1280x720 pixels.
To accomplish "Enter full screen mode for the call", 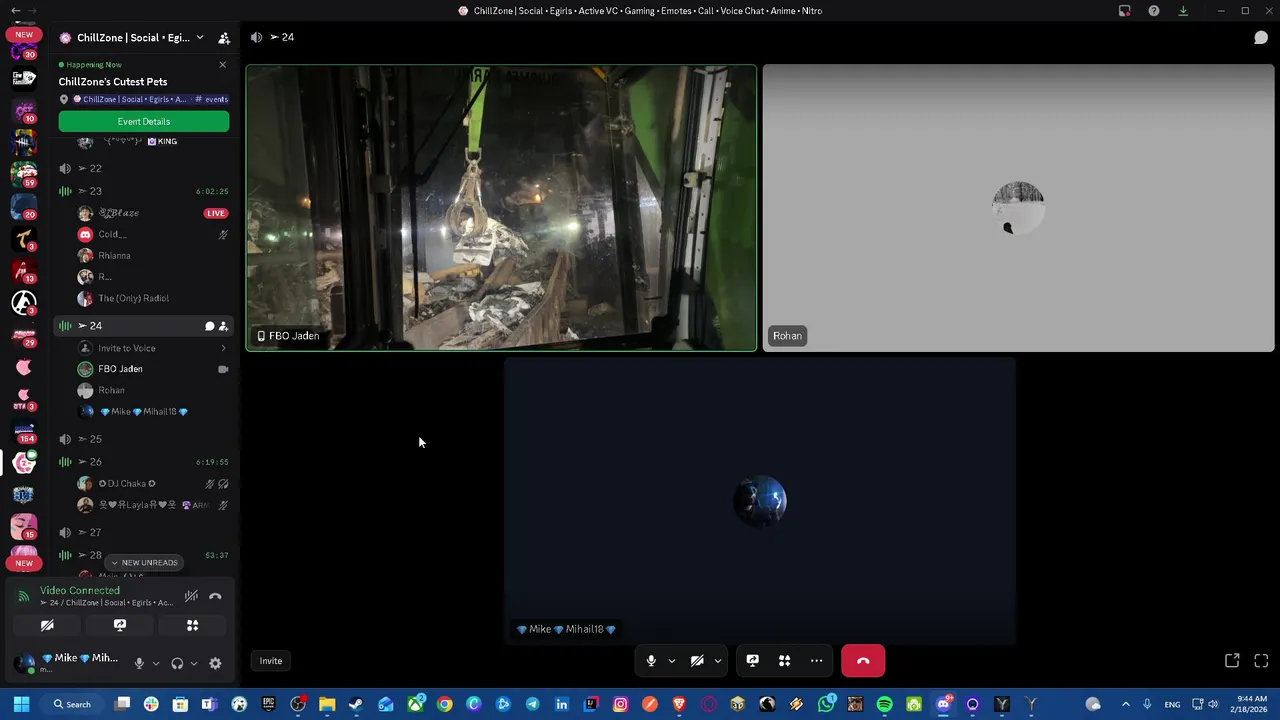I will (1261, 661).
